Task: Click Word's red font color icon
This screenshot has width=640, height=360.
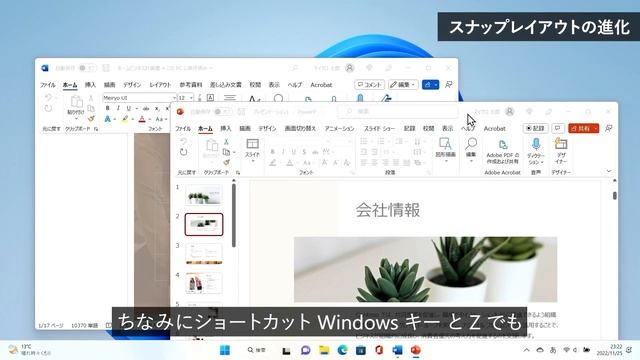Action: 142,119
